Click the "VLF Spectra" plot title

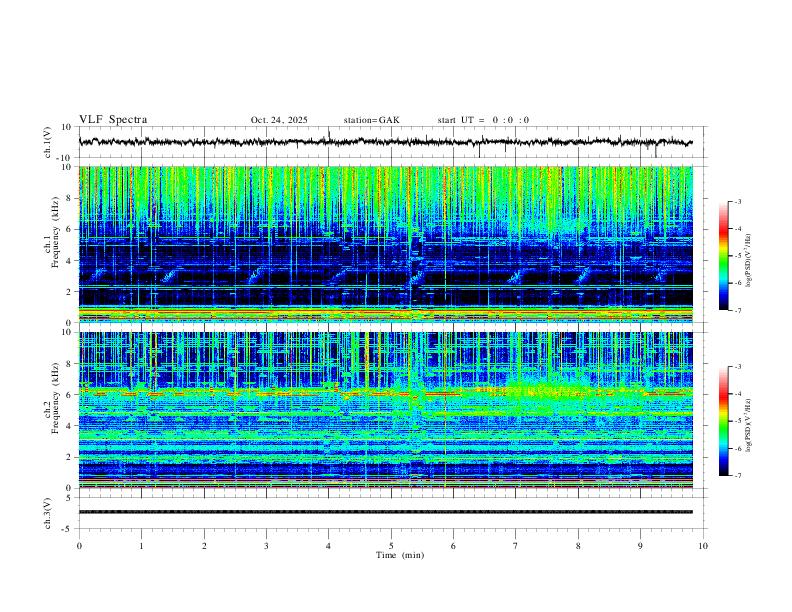pos(113,120)
